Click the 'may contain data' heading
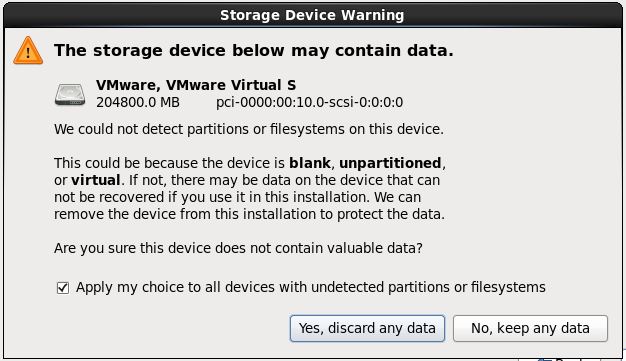 (254, 50)
